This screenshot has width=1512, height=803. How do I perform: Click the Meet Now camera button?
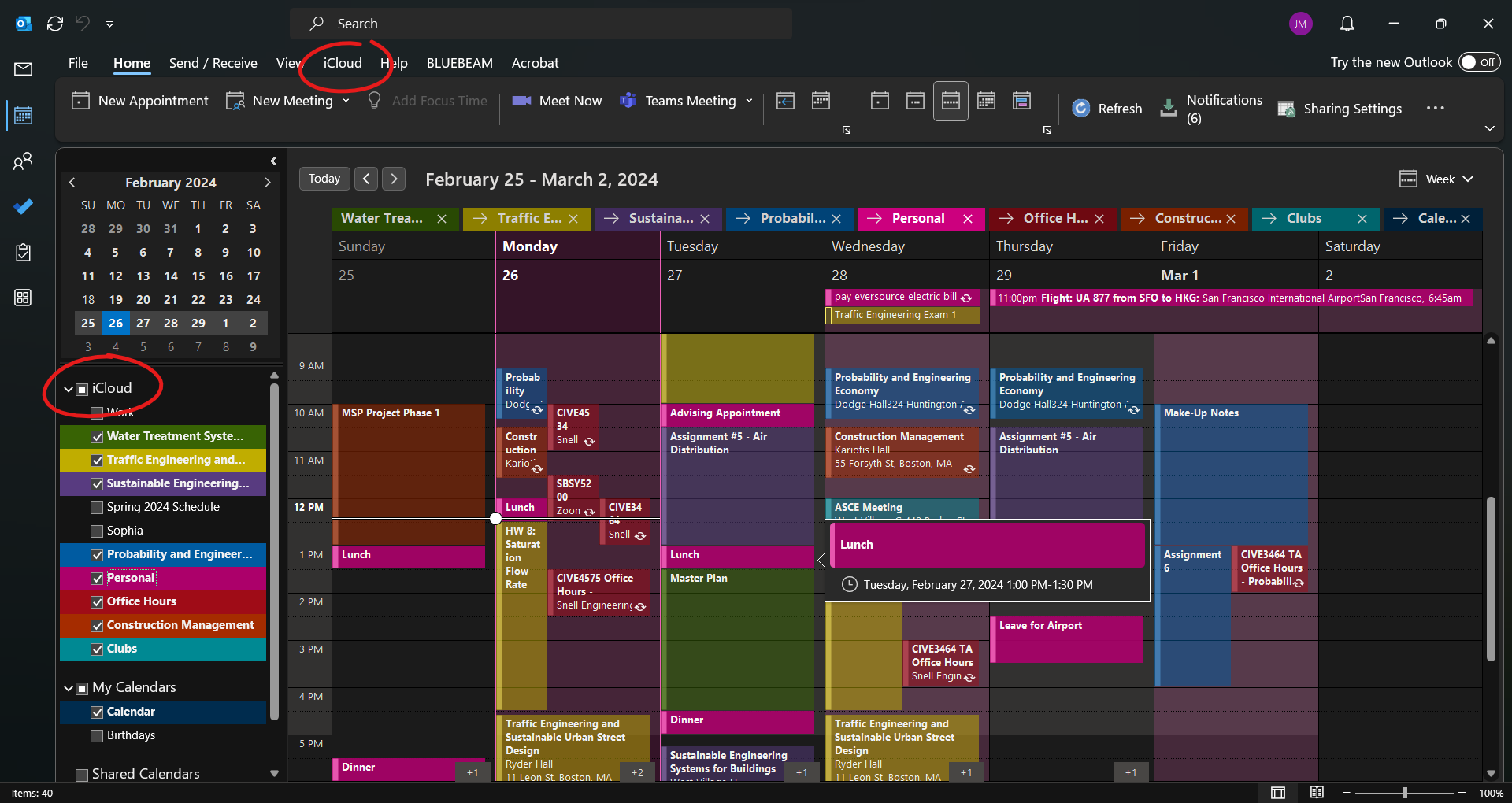557,101
